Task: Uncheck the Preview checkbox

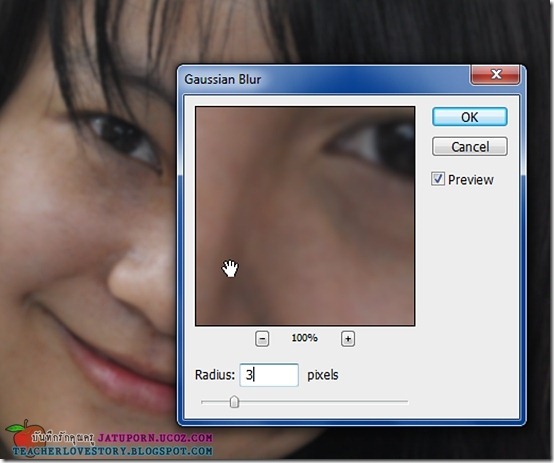Action: [437, 179]
